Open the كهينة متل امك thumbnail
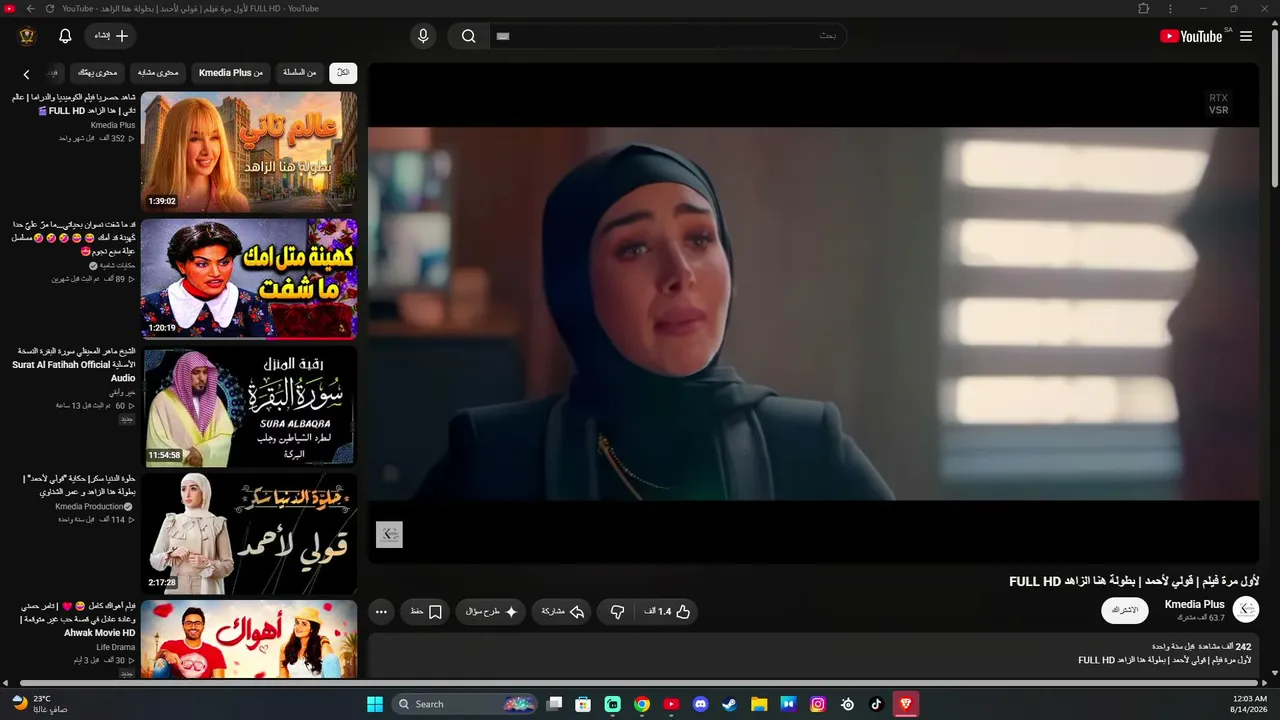The width and height of the screenshot is (1280, 720). 249,278
